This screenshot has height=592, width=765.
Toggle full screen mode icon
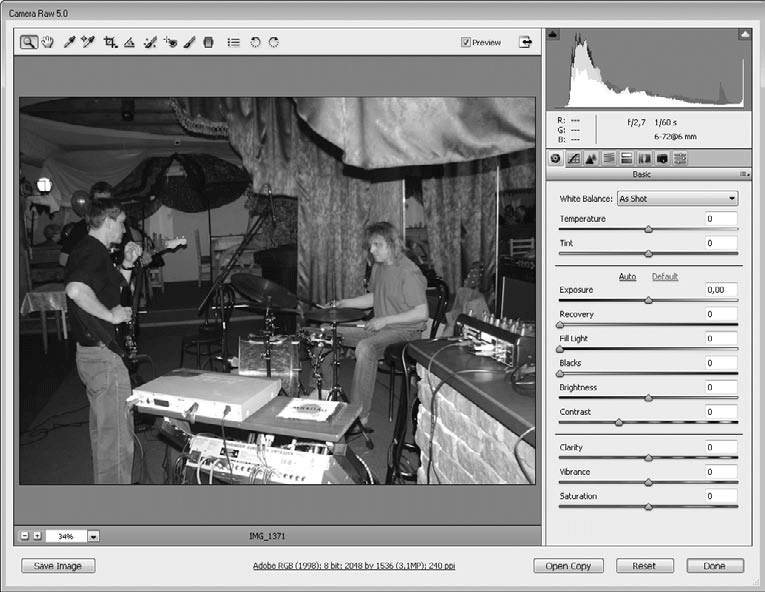pyautogui.click(x=525, y=42)
